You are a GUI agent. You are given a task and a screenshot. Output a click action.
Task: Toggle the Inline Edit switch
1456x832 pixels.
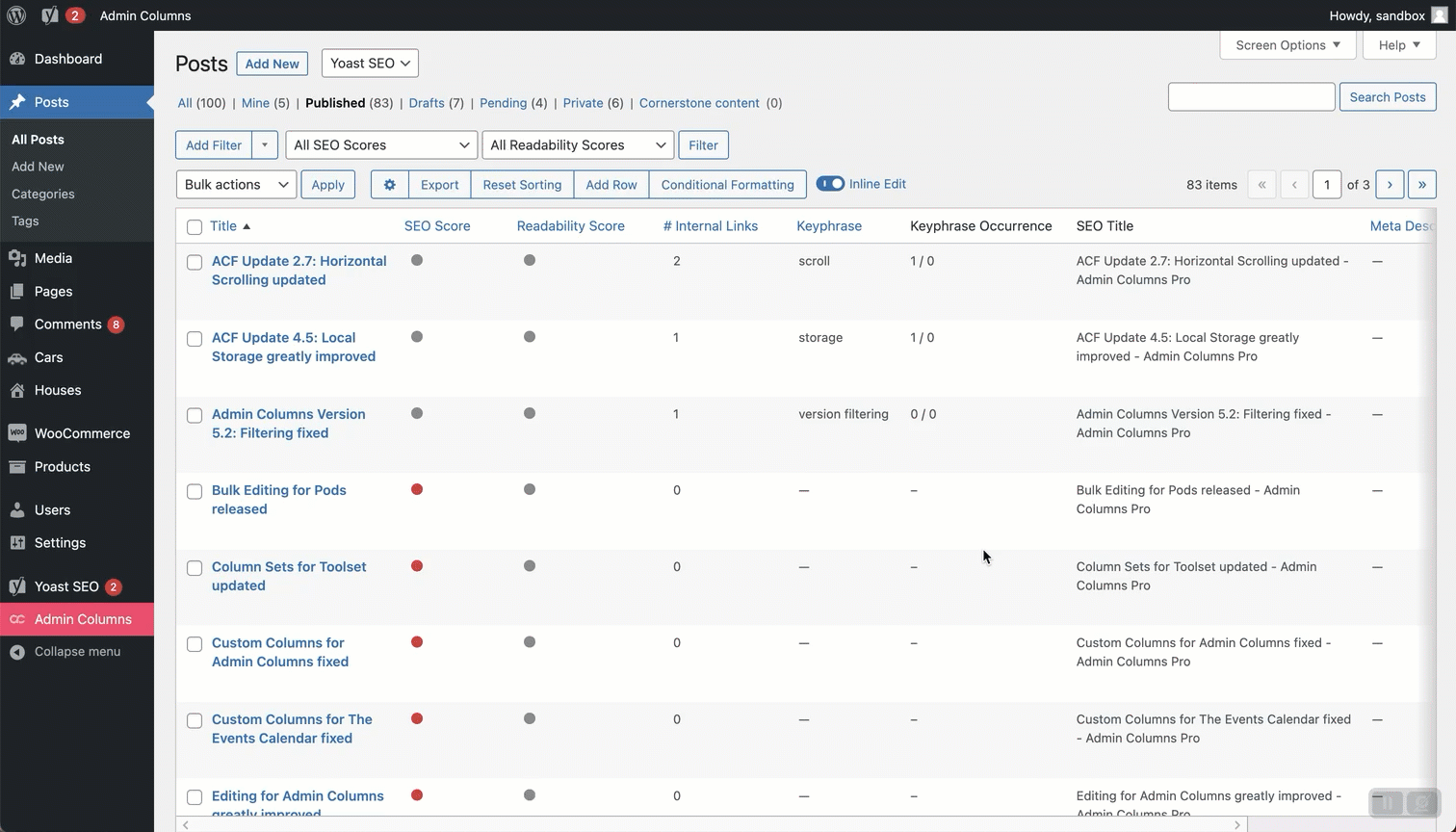tap(830, 184)
